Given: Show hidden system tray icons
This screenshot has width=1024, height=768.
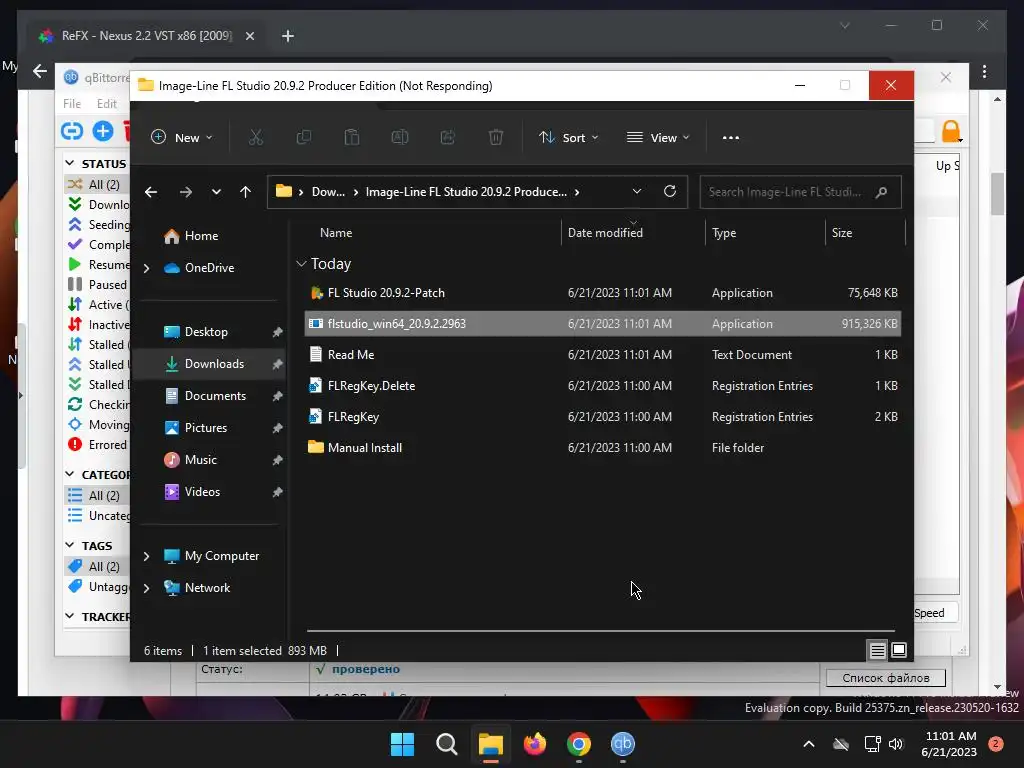Looking at the screenshot, I should (808, 744).
